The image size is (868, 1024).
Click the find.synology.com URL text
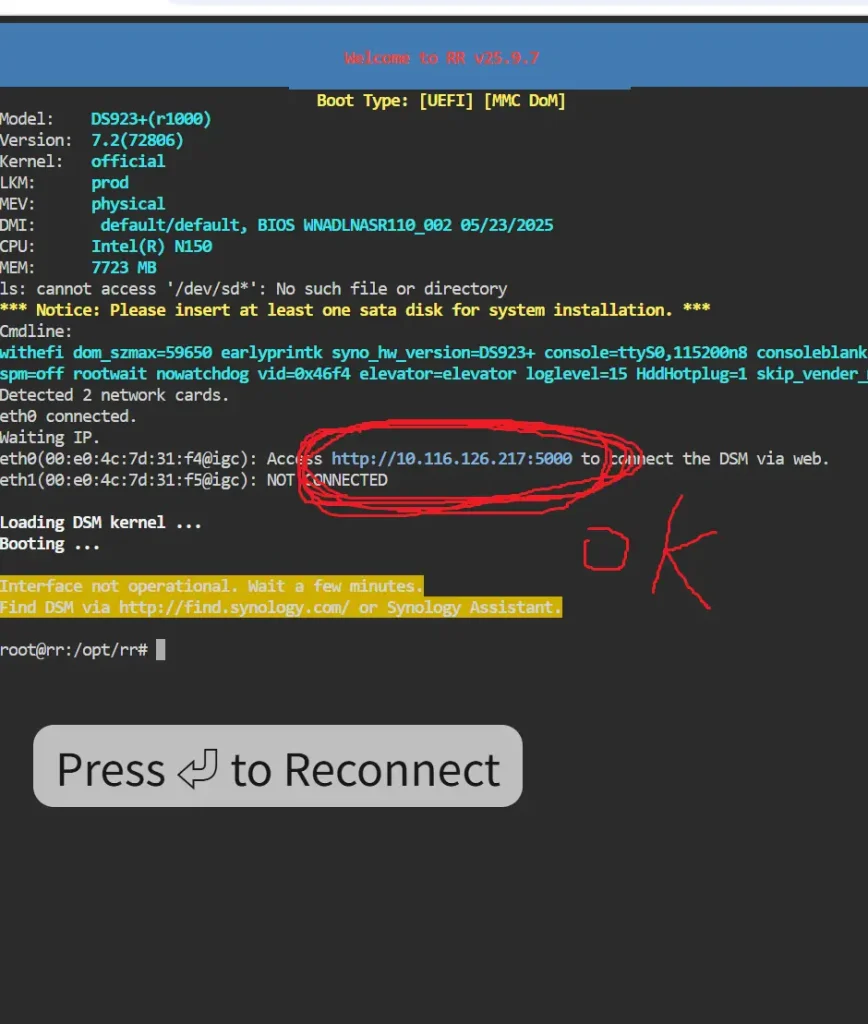tap(234, 607)
